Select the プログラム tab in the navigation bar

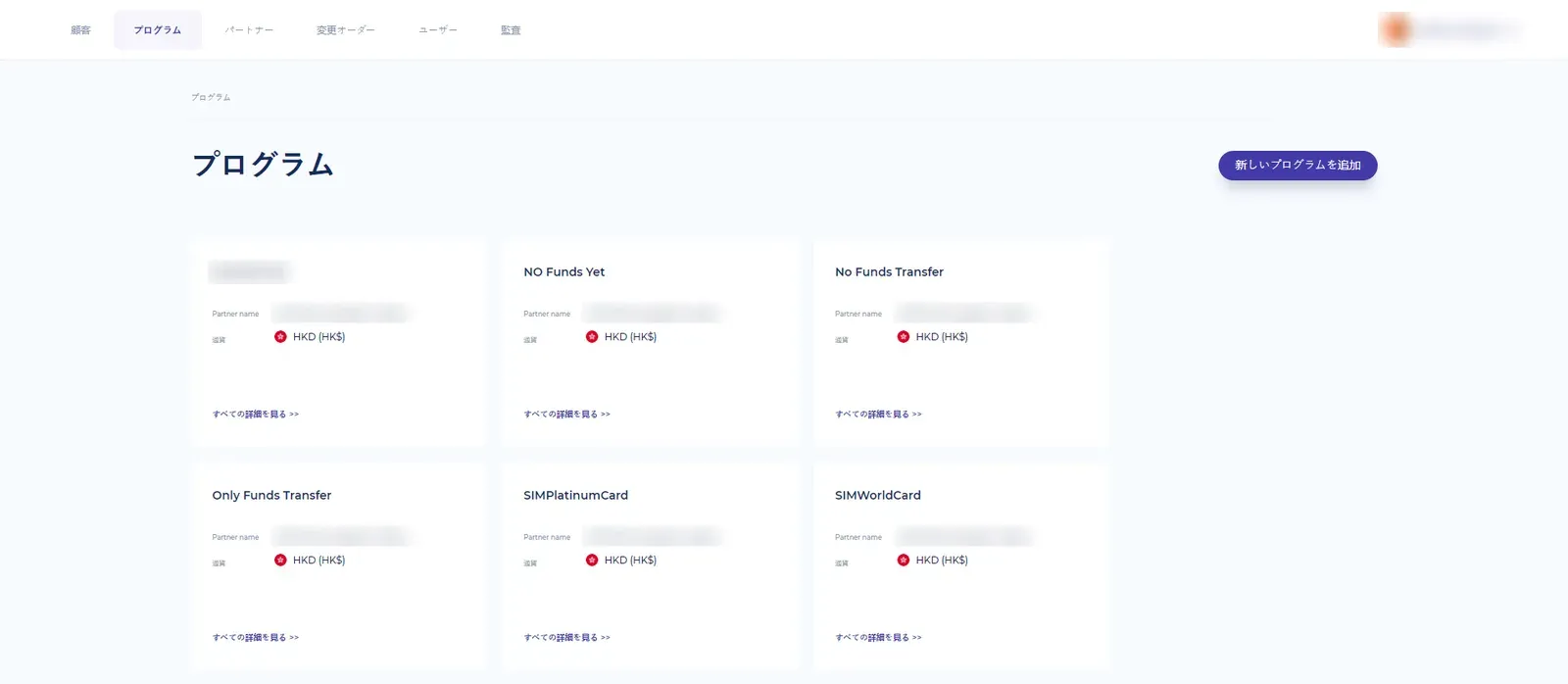pyautogui.click(x=158, y=30)
